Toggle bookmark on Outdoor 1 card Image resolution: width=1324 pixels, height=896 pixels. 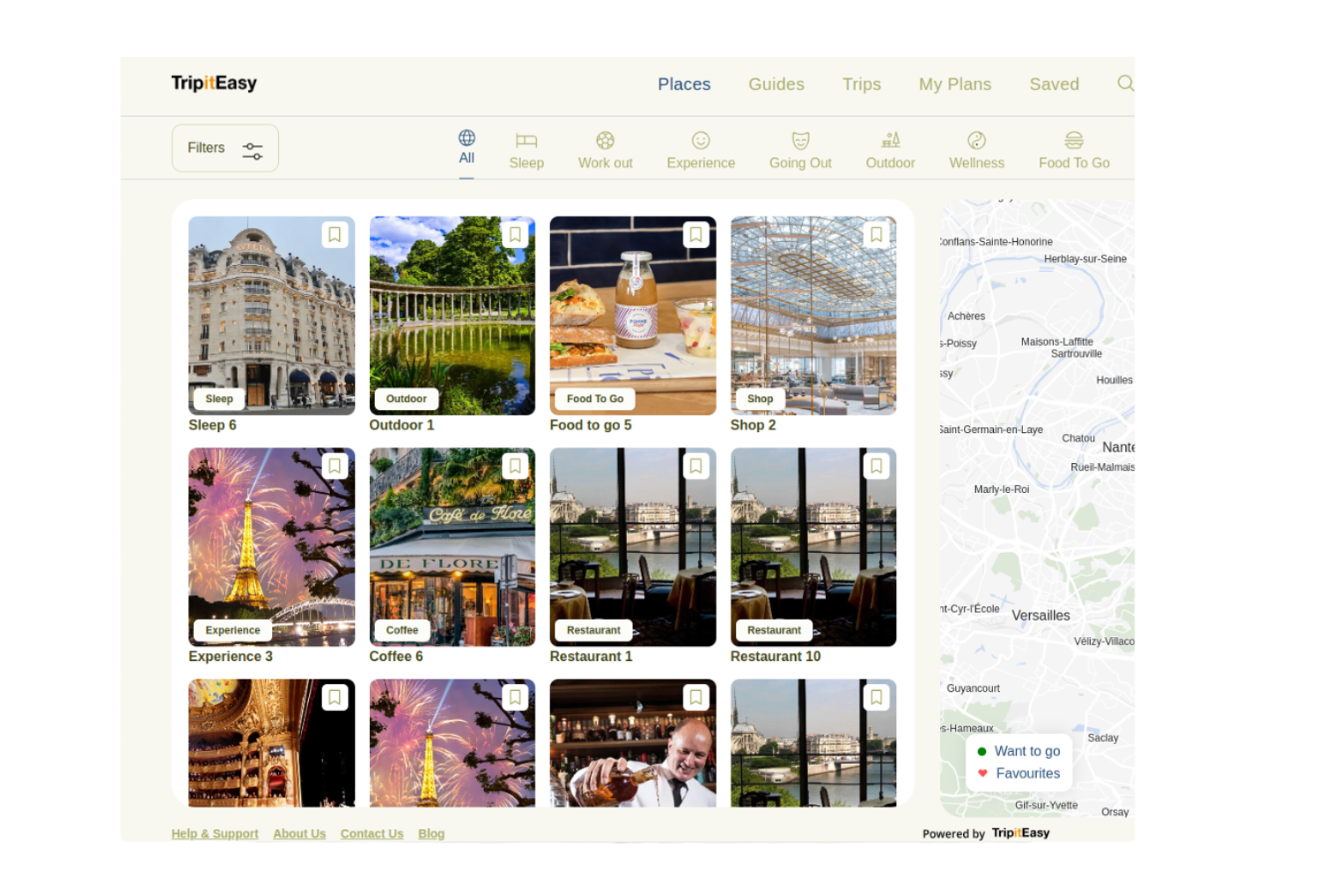pyautogui.click(x=515, y=235)
